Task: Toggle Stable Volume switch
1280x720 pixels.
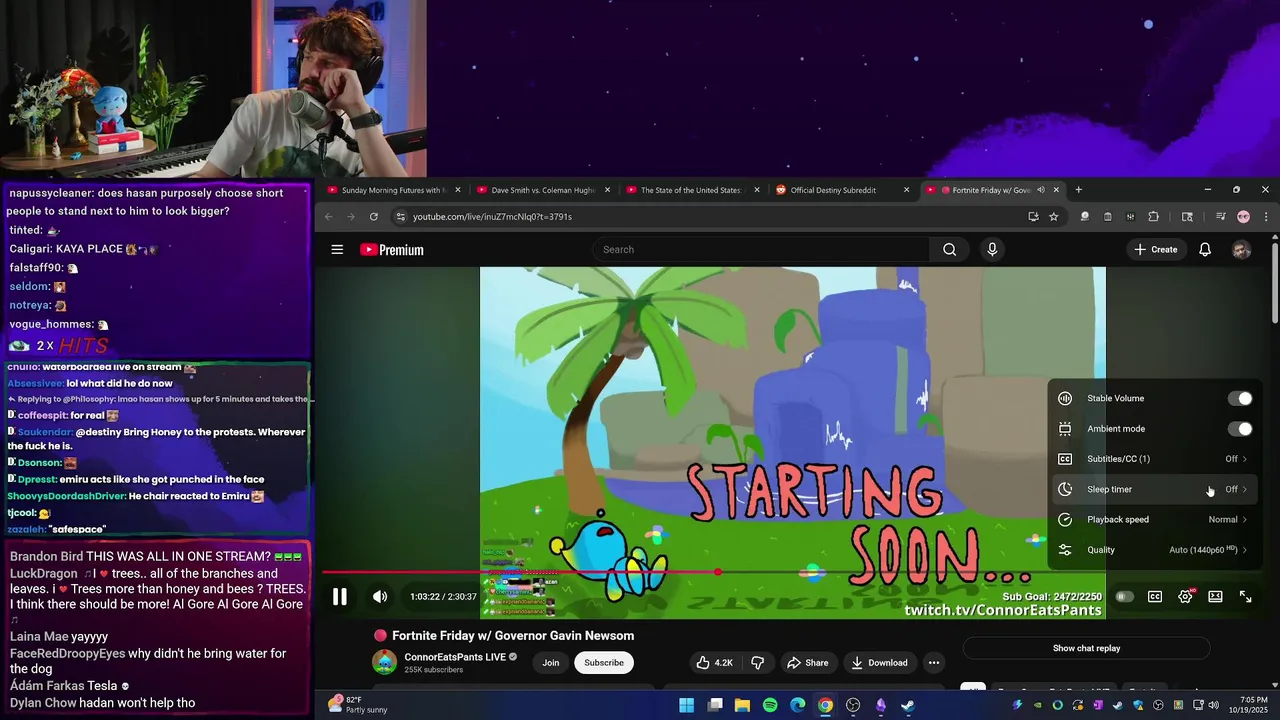Action: (x=1240, y=398)
